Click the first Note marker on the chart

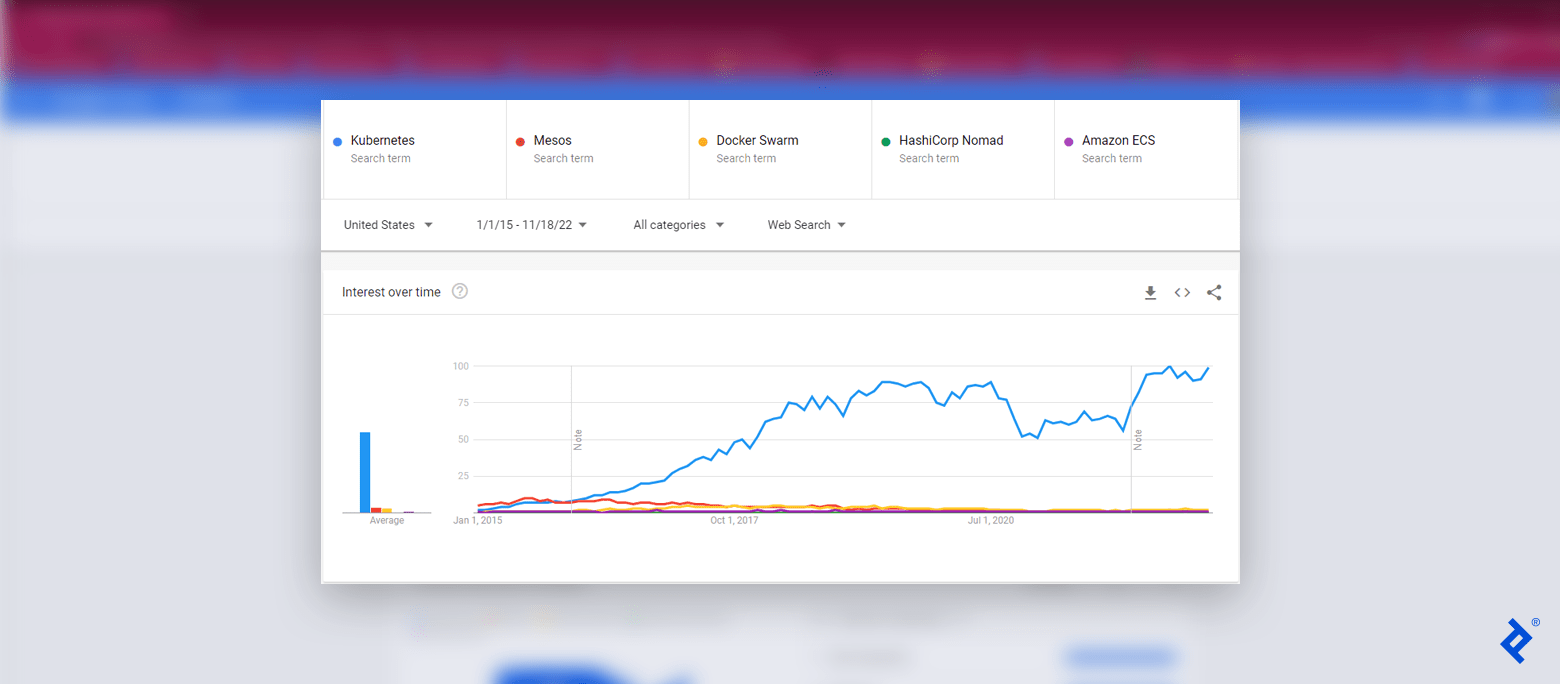(577, 440)
